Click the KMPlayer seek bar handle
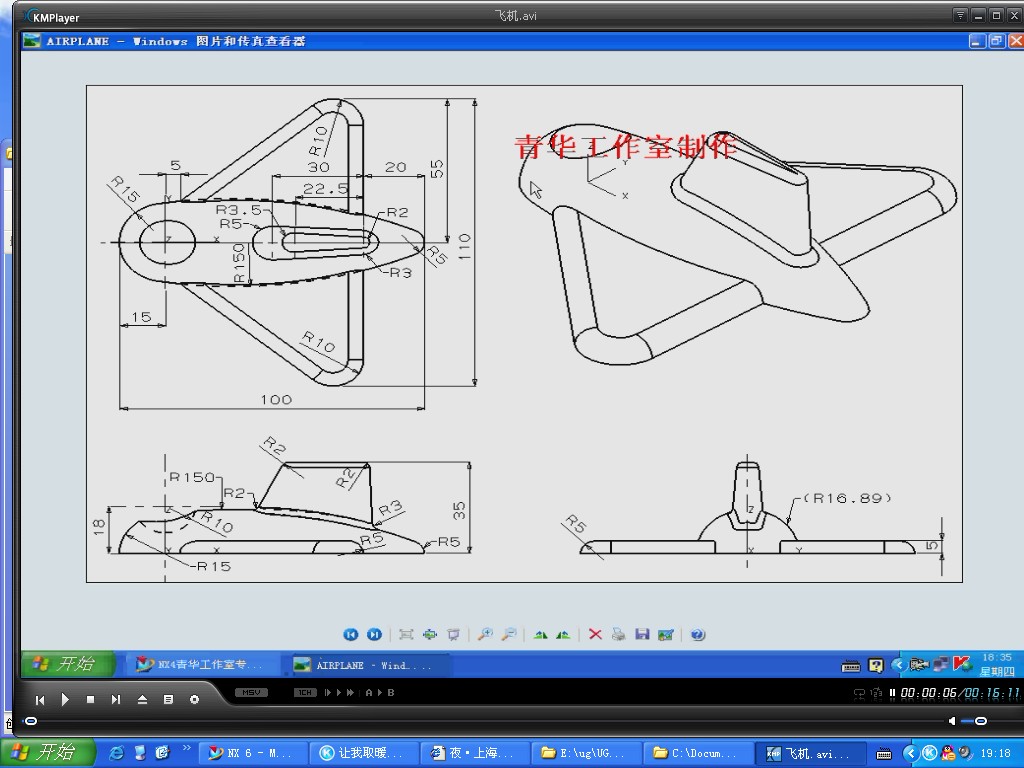1024x768 pixels. click(31, 721)
